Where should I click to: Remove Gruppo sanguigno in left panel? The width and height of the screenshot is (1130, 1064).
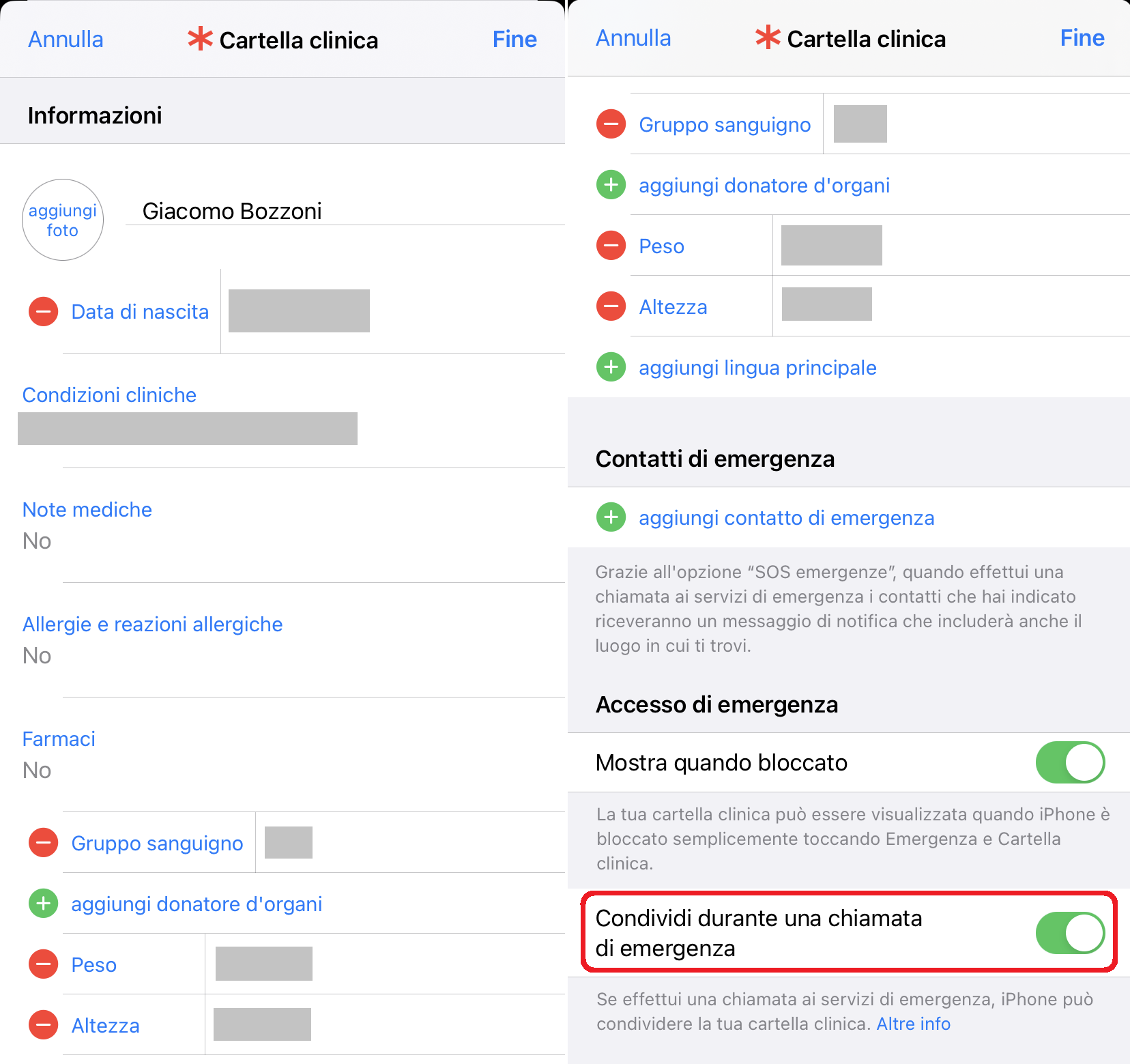pyautogui.click(x=43, y=843)
